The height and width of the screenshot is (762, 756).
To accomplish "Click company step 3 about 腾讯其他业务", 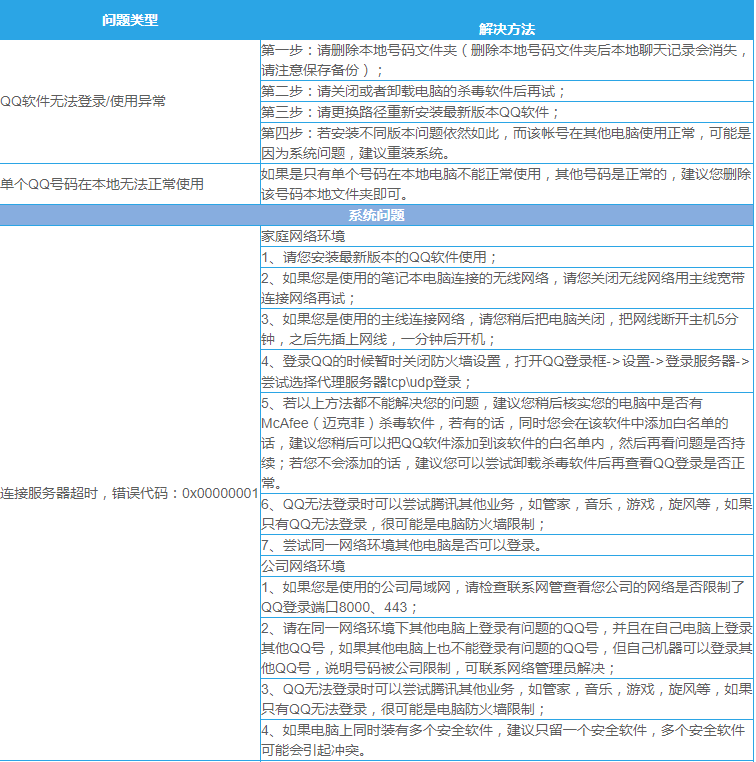I will tap(507, 699).
